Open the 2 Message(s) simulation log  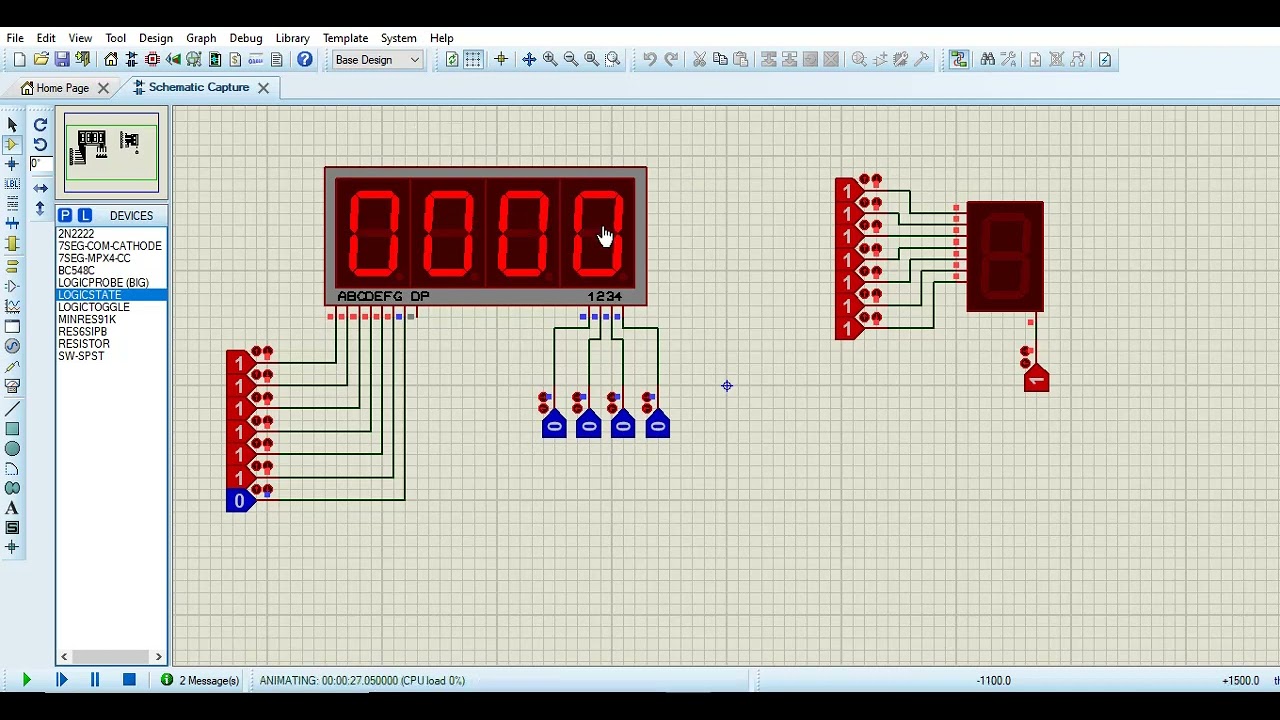pyautogui.click(x=200, y=680)
